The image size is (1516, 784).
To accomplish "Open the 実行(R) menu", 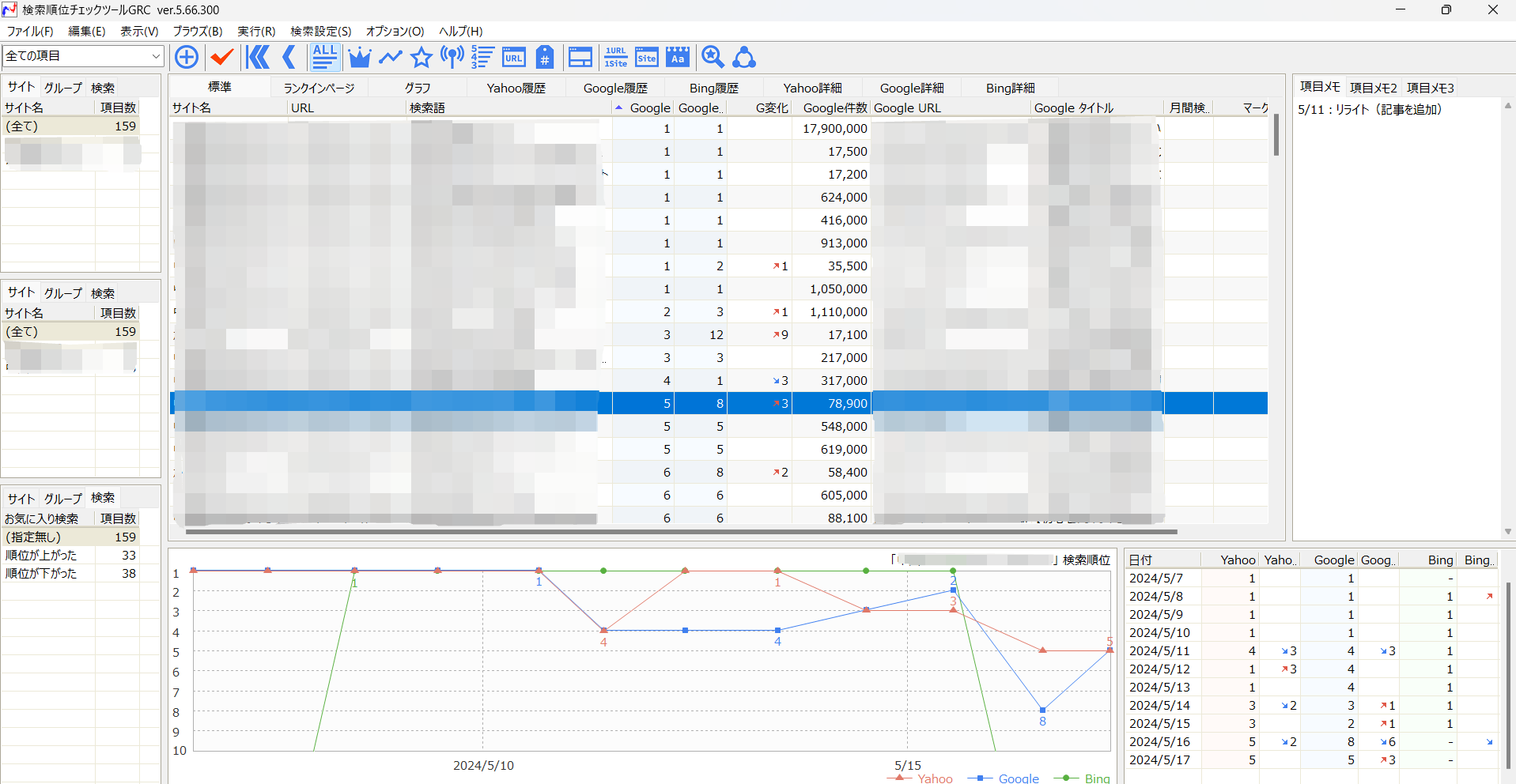I will [256, 32].
